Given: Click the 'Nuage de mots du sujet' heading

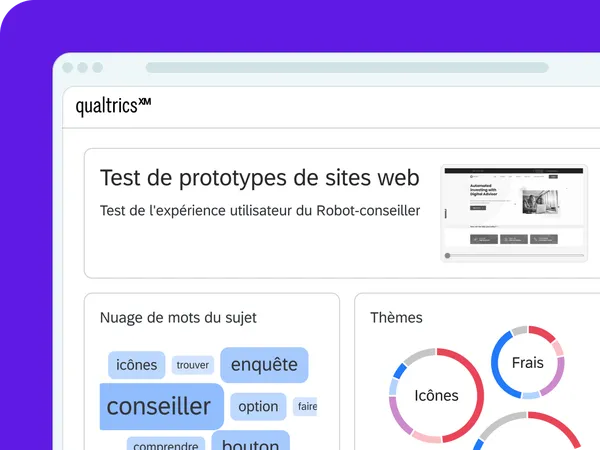Looking at the screenshot, I should (x=178, y=318).
